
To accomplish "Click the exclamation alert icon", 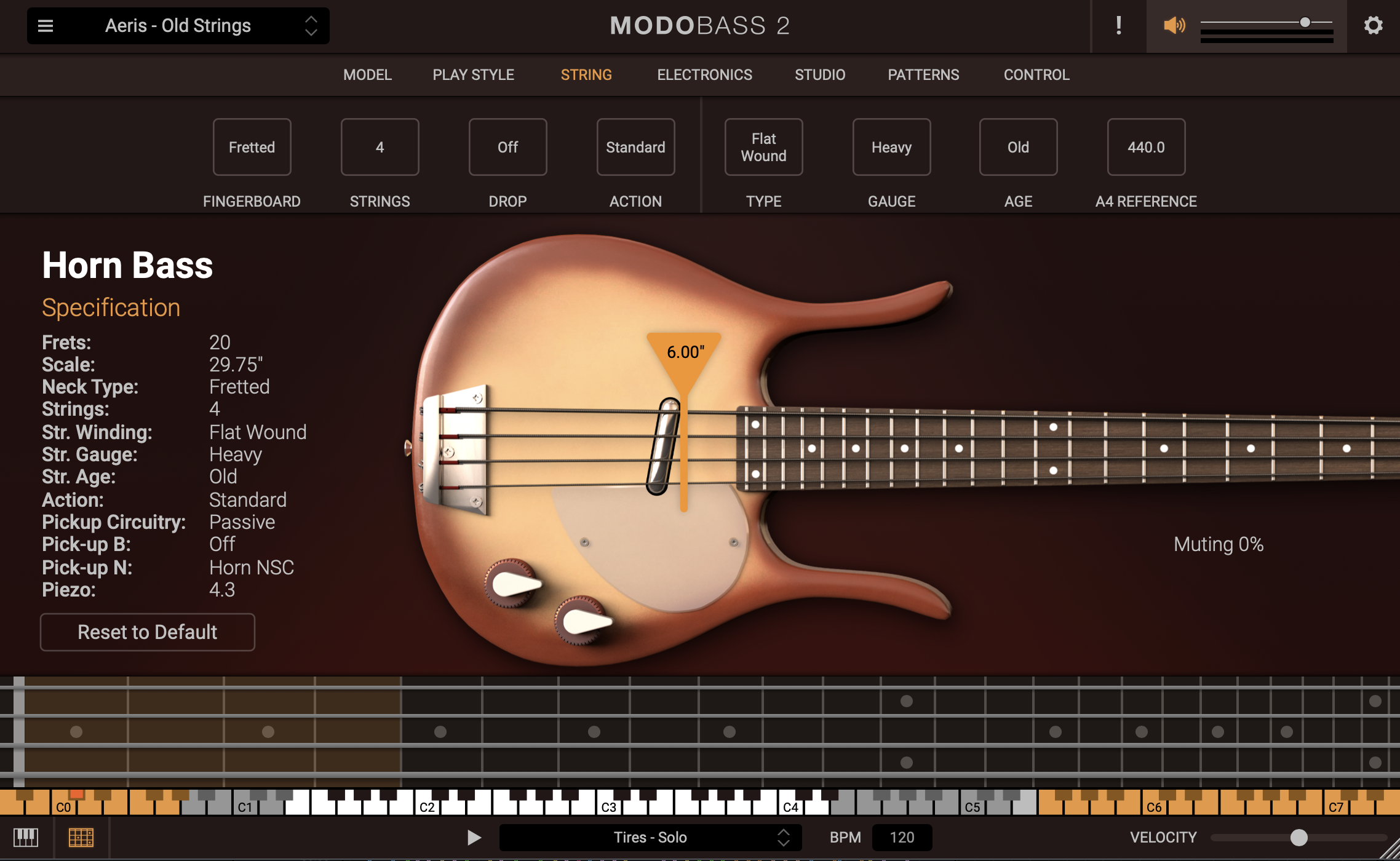I will coord(1119,26).
